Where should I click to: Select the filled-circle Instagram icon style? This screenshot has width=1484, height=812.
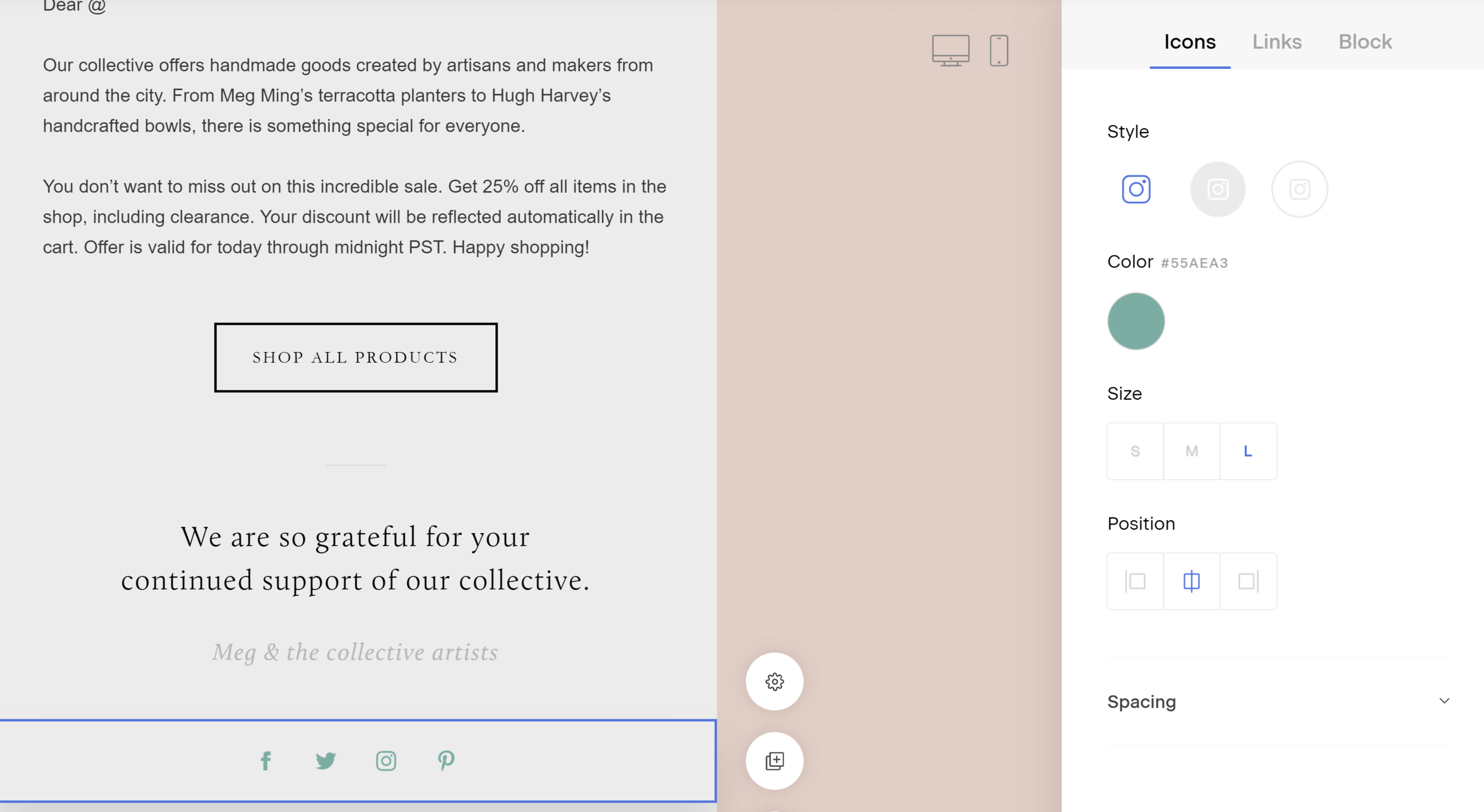coord(1218,189)
